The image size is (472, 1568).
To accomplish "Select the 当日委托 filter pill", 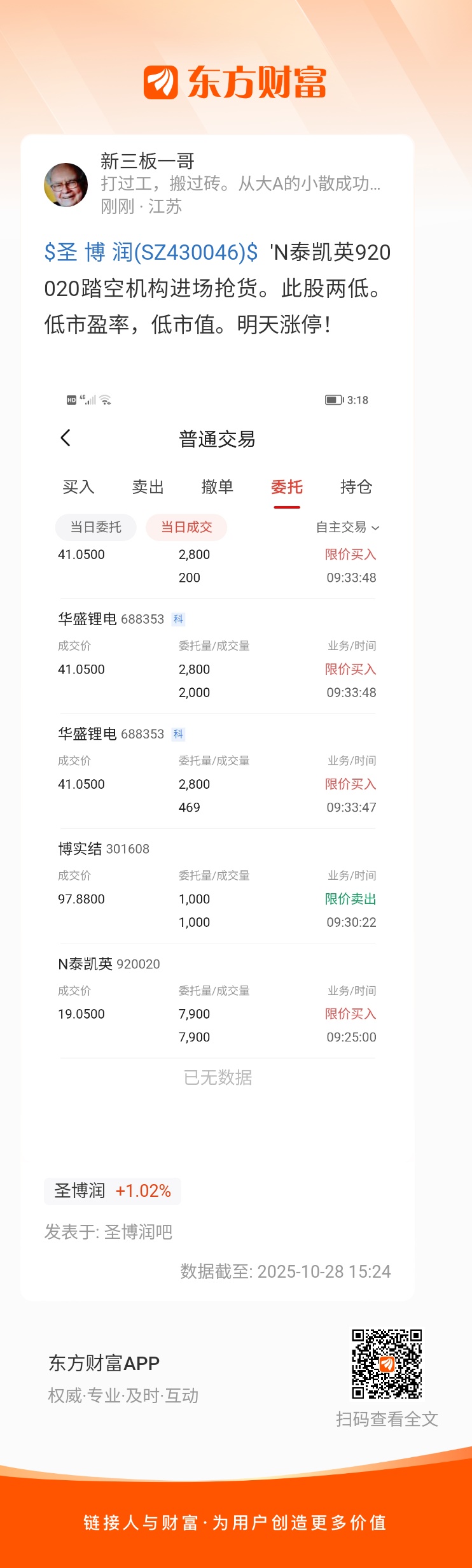I will [x=95, y=527].
